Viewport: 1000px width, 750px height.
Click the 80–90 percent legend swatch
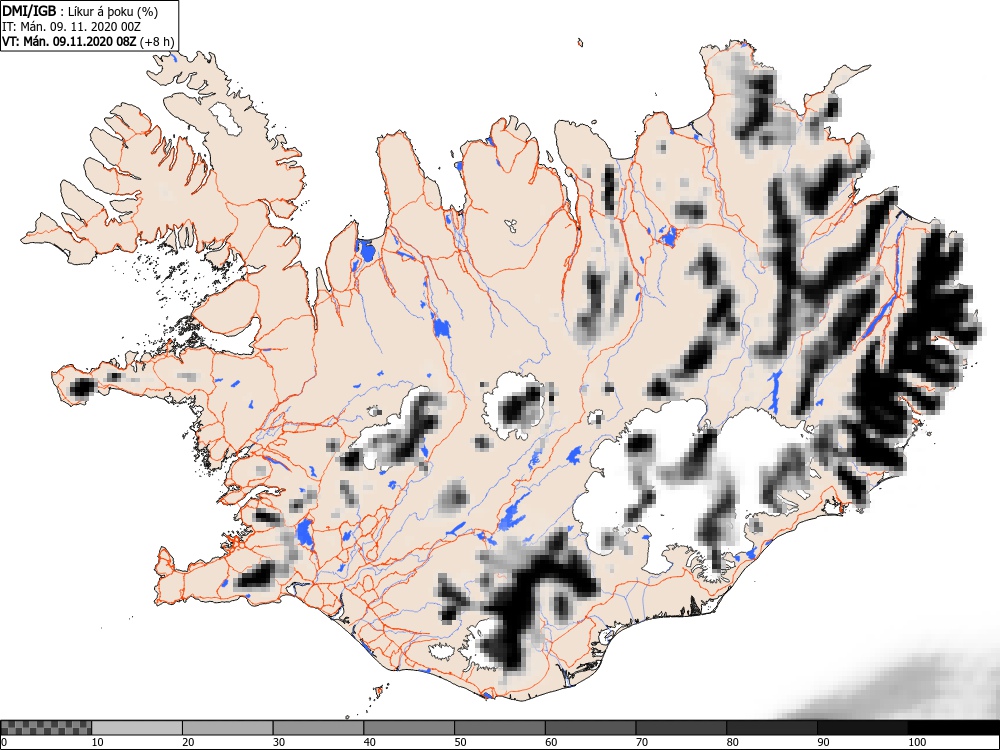click(772, 728)
